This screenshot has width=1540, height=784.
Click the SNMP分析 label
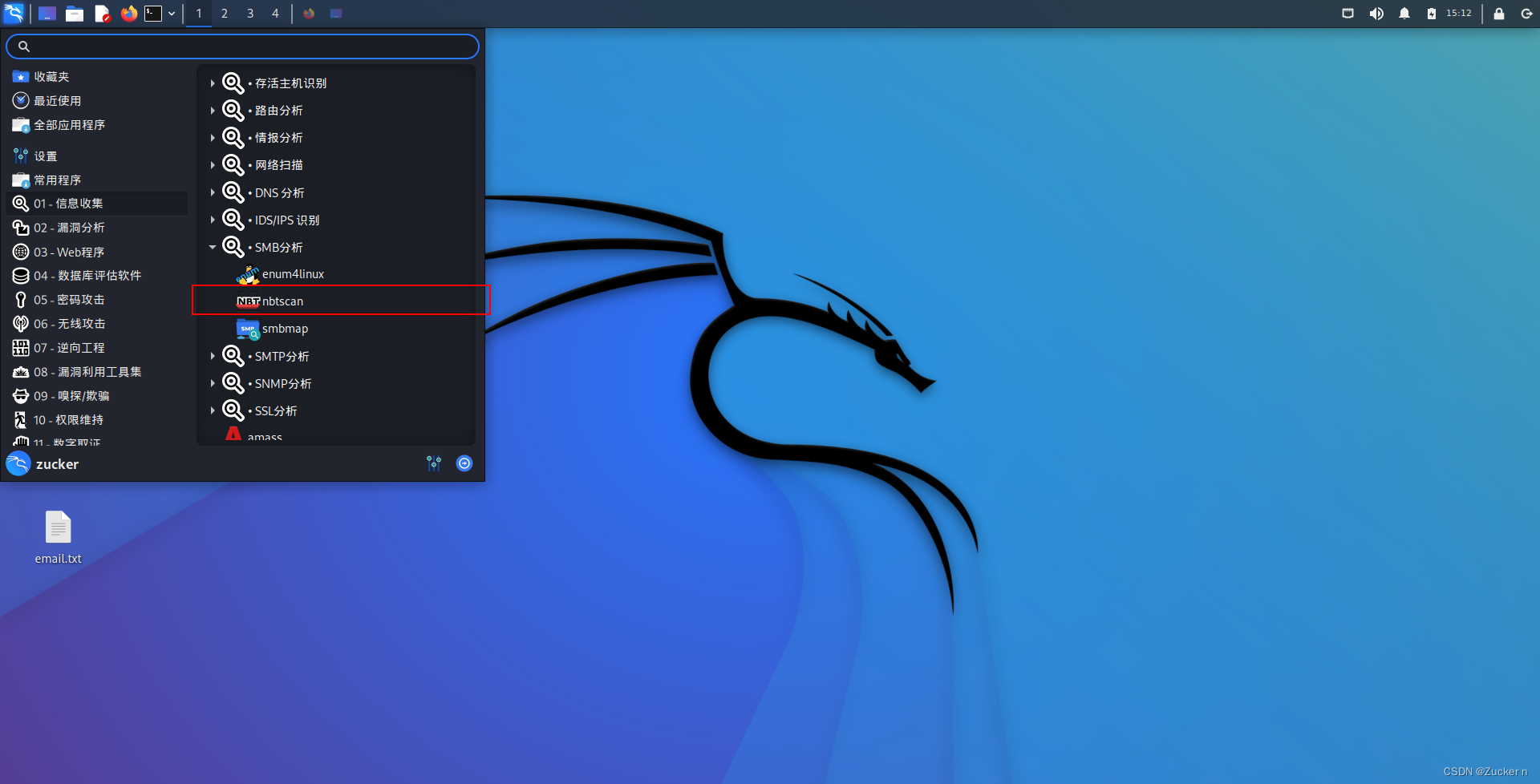pos(283,384)
